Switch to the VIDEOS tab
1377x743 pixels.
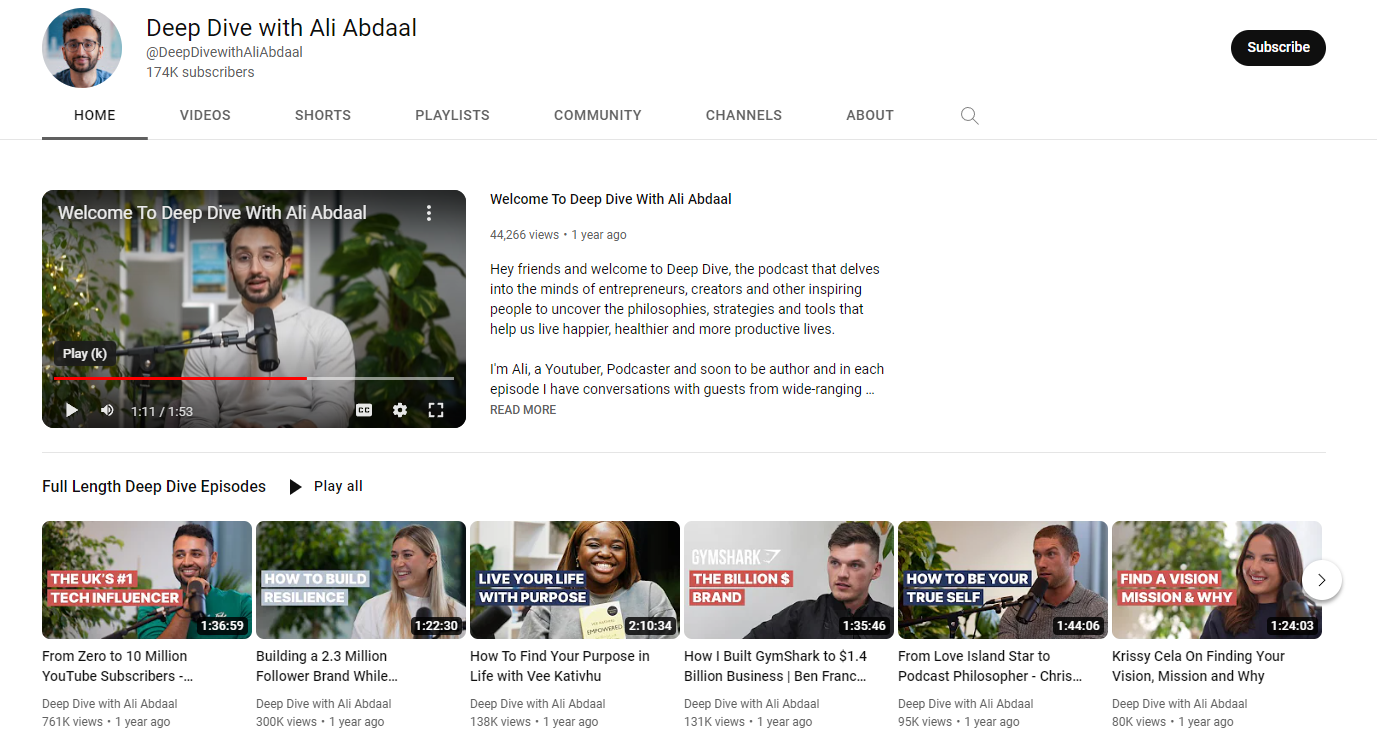pyautogui.click(x=205, y=115)
